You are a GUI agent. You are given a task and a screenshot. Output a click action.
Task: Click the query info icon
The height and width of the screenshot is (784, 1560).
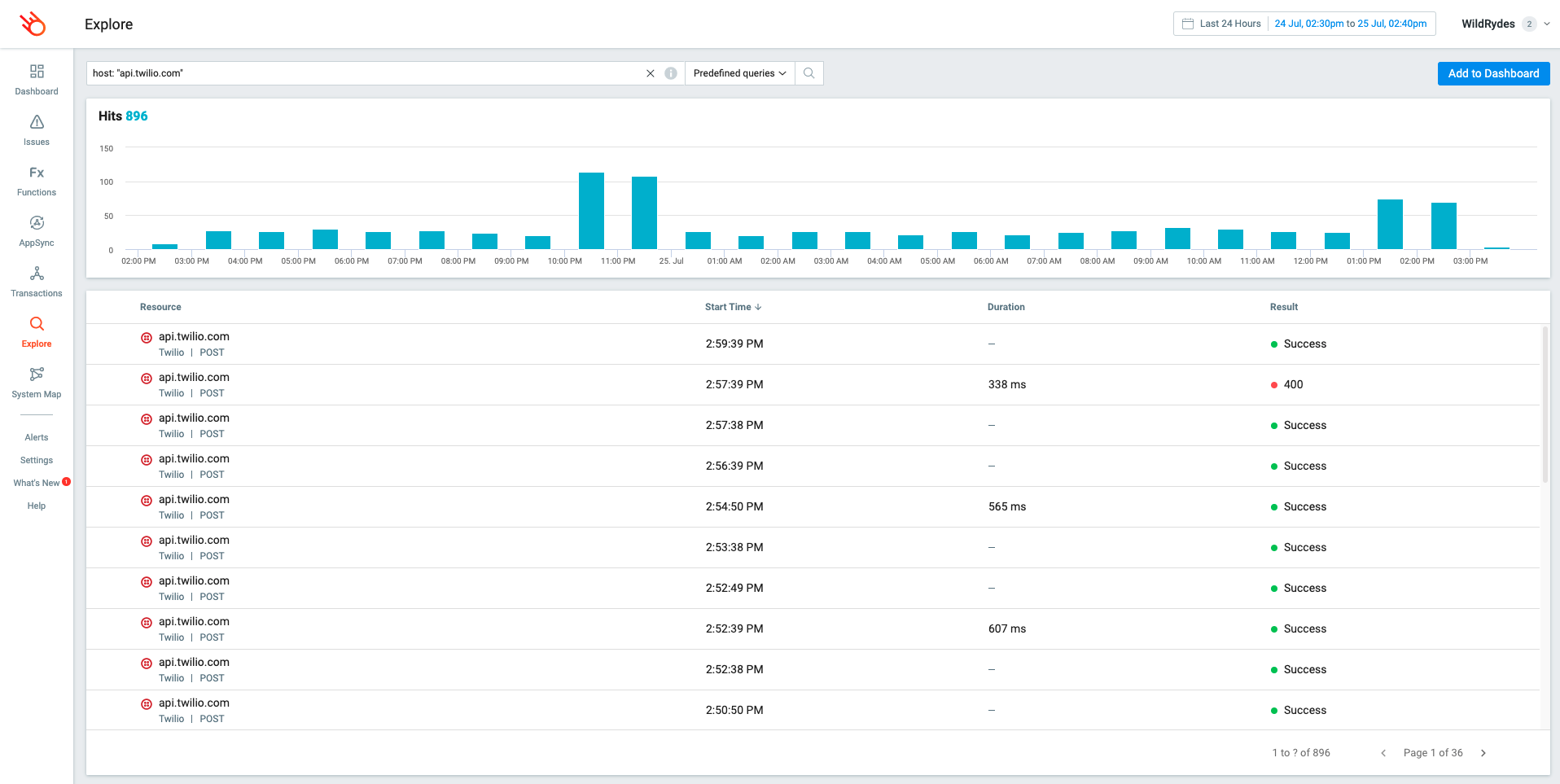[x=671, y=73]
